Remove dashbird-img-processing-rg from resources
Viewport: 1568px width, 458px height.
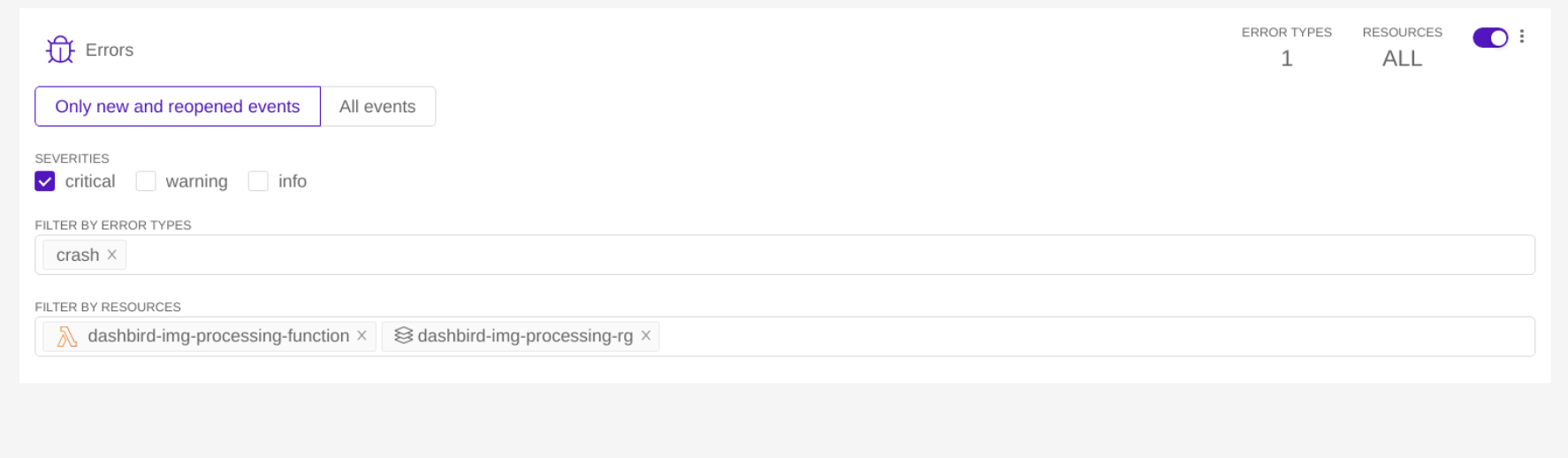coord(646,336)
